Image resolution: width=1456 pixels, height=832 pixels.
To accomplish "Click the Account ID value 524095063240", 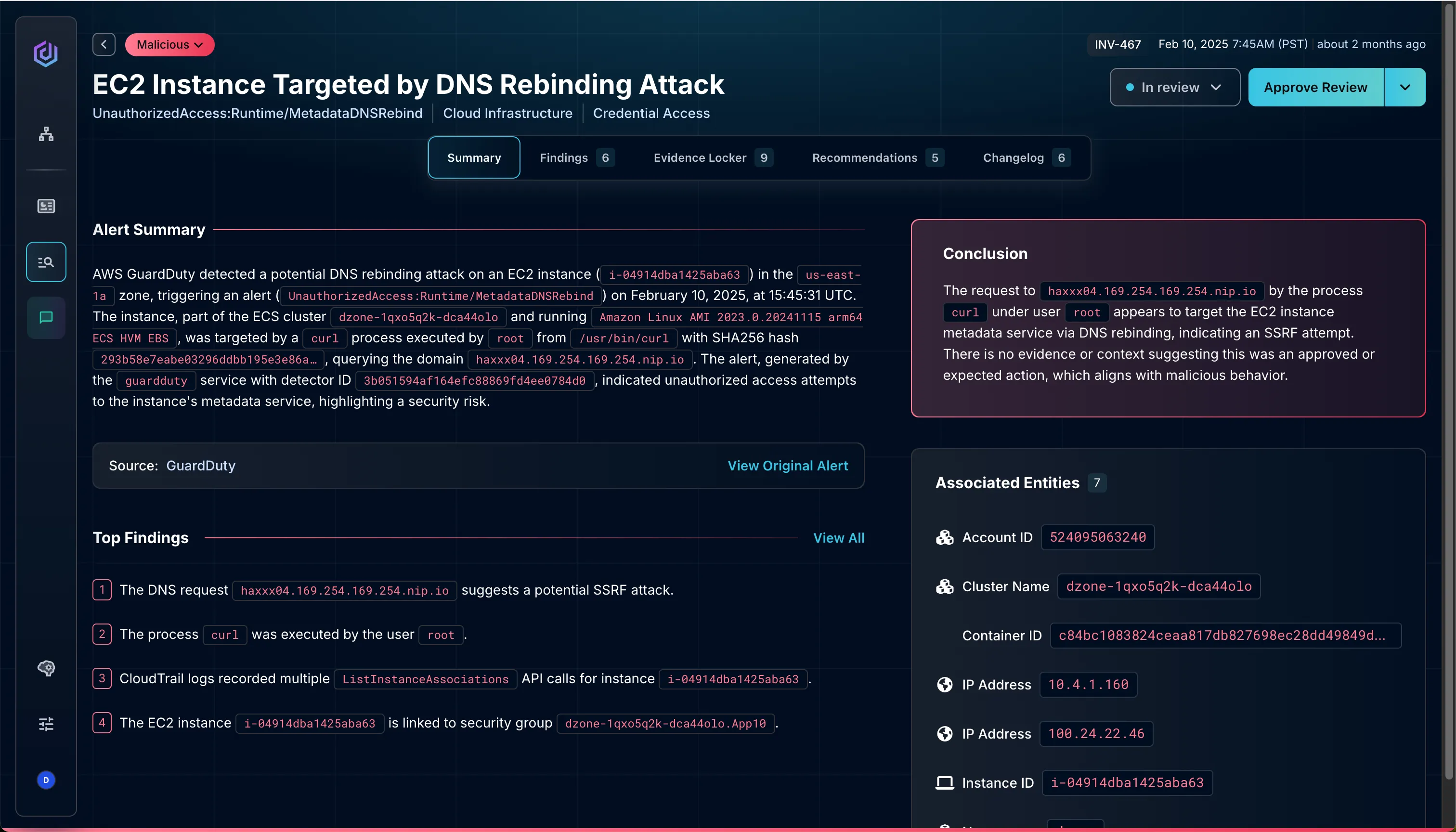I will 1097,537.
